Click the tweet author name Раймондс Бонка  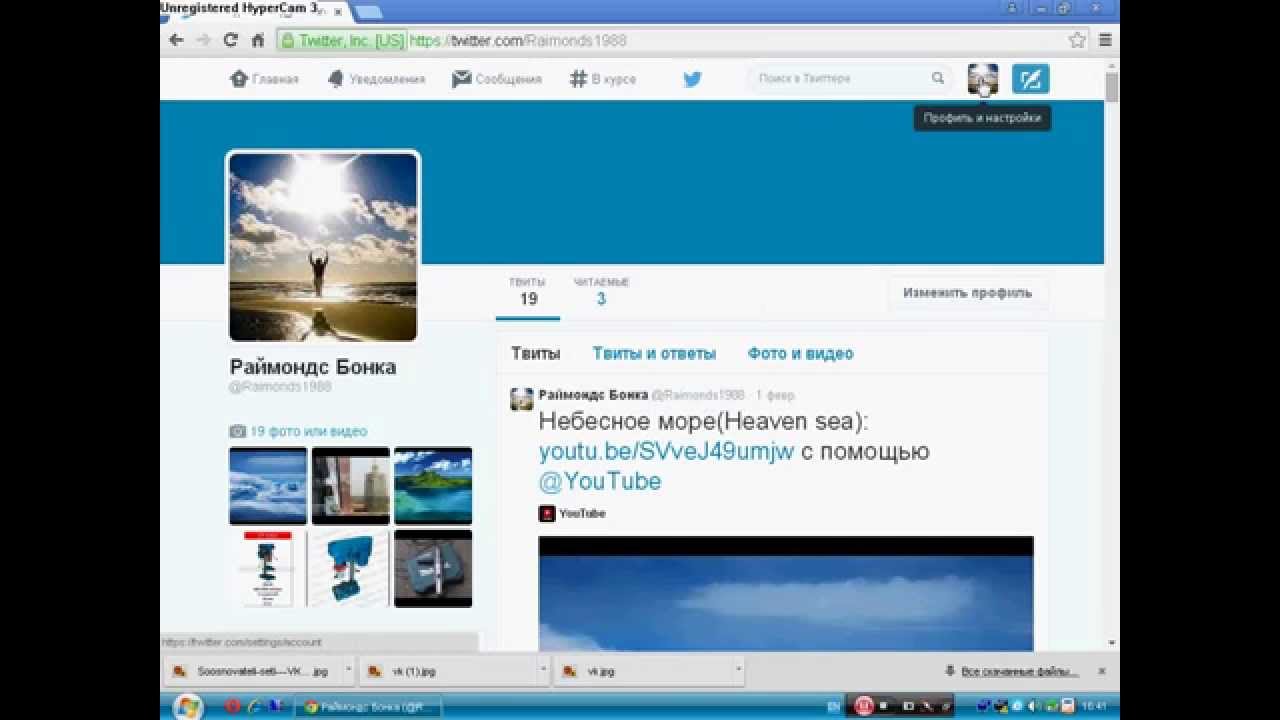click(x=593, y=395)
